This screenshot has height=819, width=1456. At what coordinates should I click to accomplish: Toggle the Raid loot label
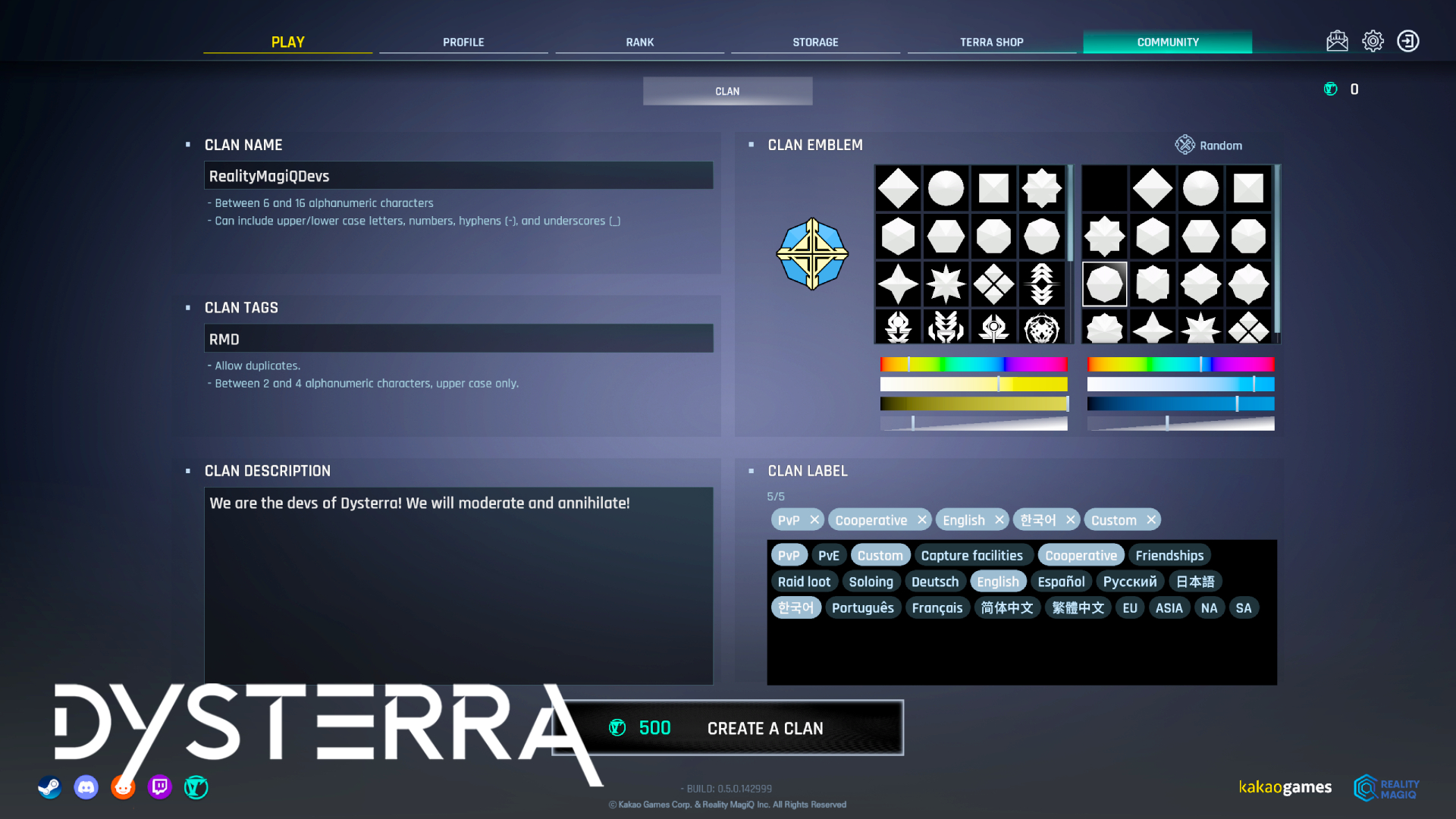(803, 582)
